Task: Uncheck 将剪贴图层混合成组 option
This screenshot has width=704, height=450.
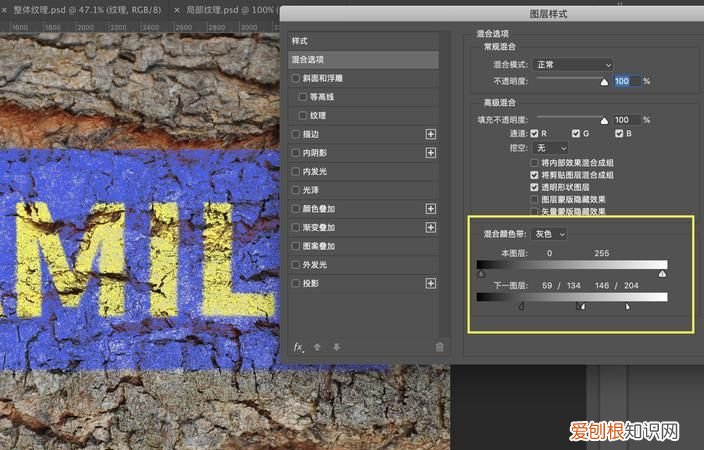Action: pyautogui.click(x=534, y=175)
